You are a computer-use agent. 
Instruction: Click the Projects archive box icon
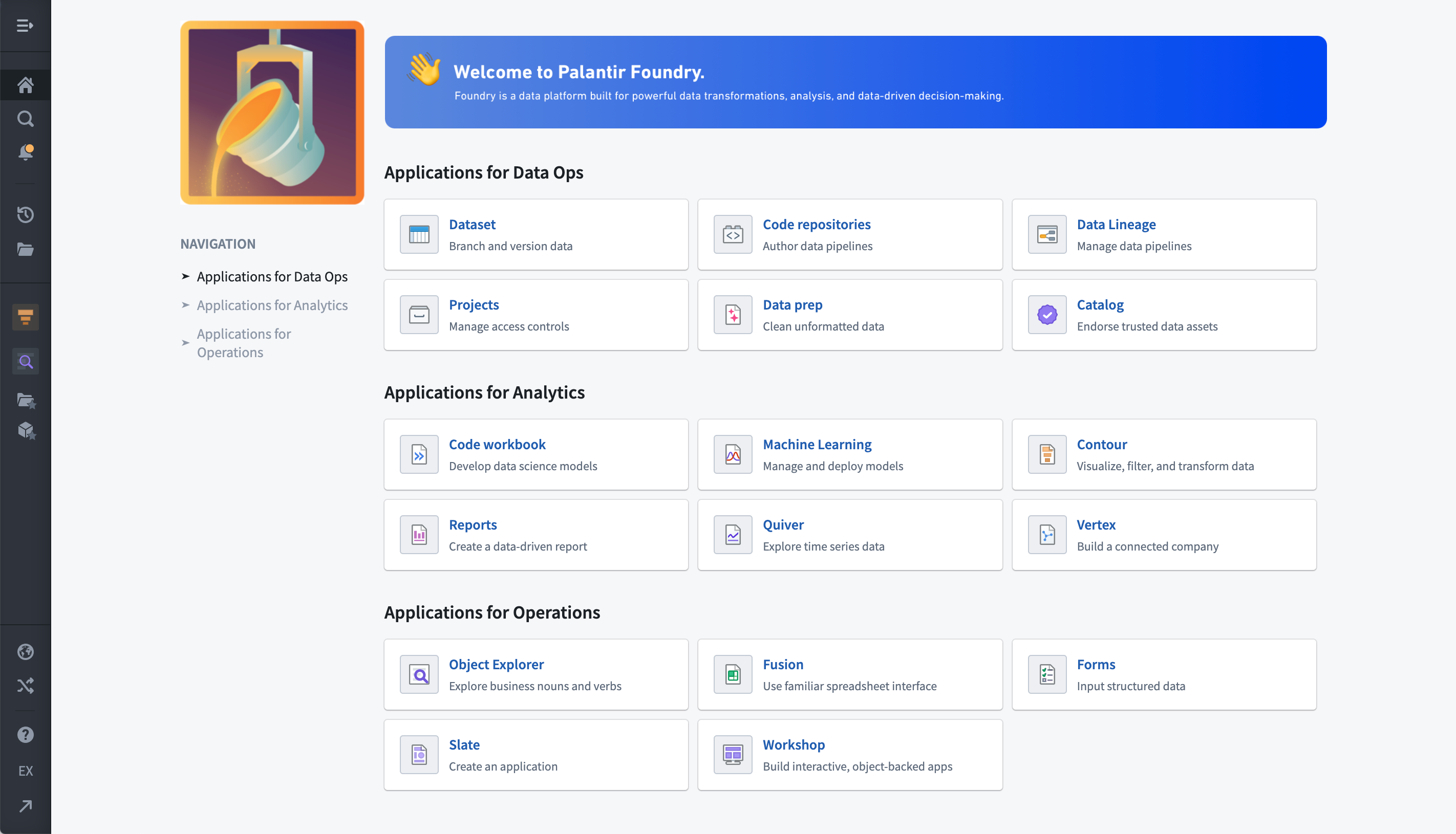[x=419, y=315]
